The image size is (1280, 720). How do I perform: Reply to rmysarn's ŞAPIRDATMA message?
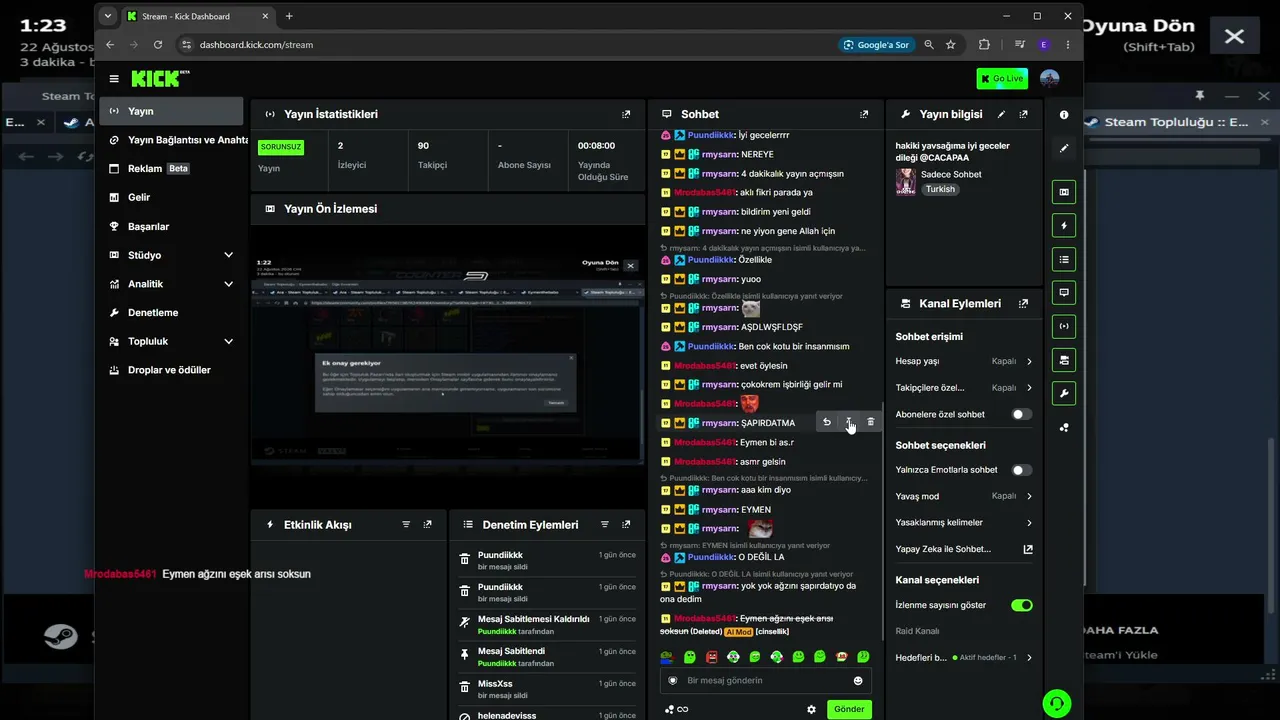coord(827,423)
